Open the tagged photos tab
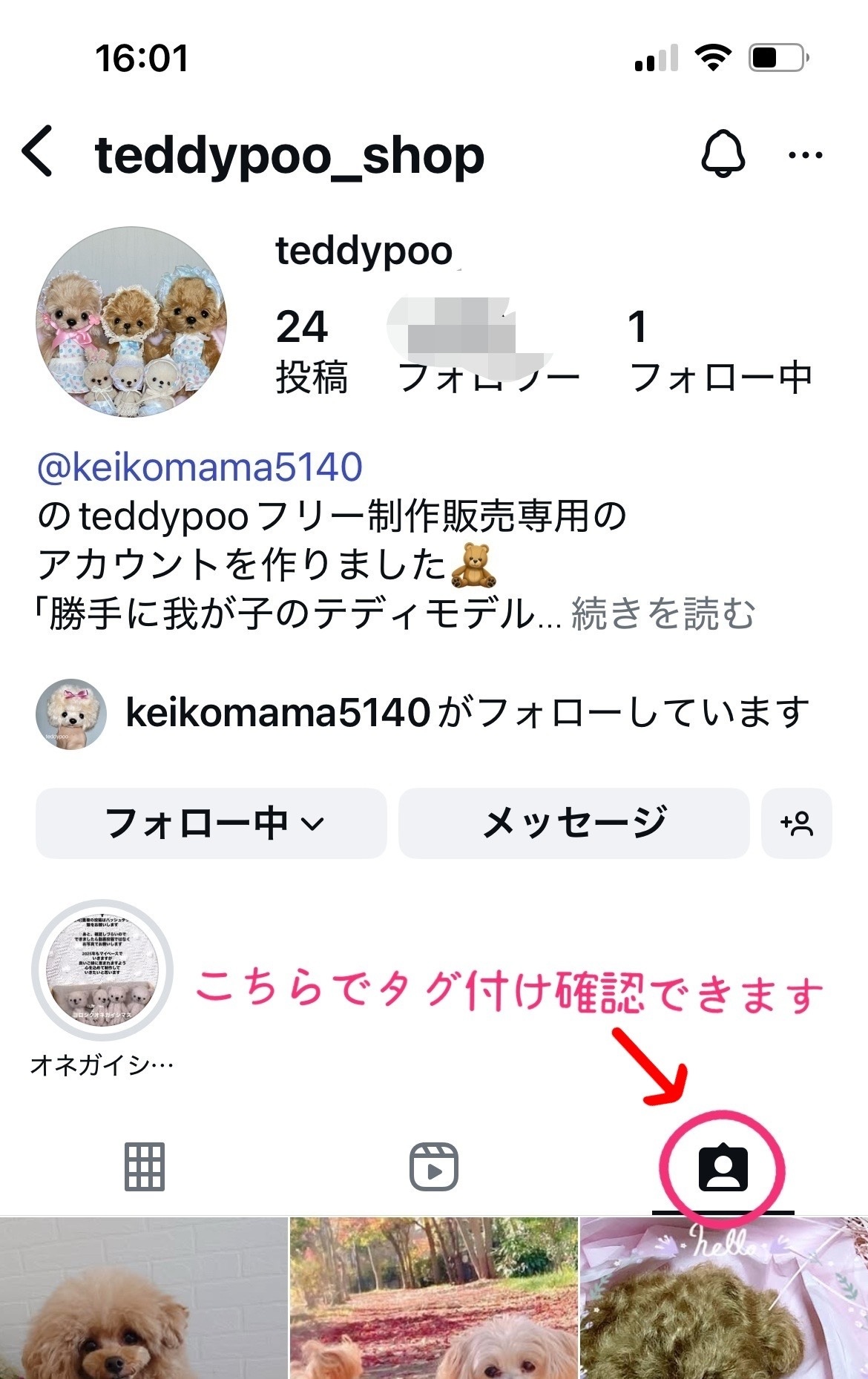 [x=723, y=1168]
